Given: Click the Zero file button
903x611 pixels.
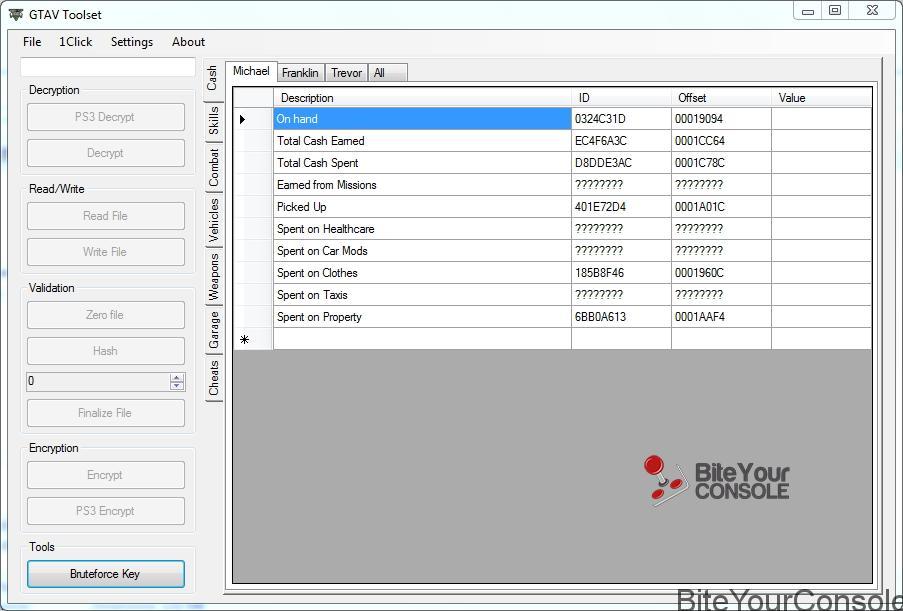Looking at the screenshot, I should pyautogui.click(x=105, y=315).
